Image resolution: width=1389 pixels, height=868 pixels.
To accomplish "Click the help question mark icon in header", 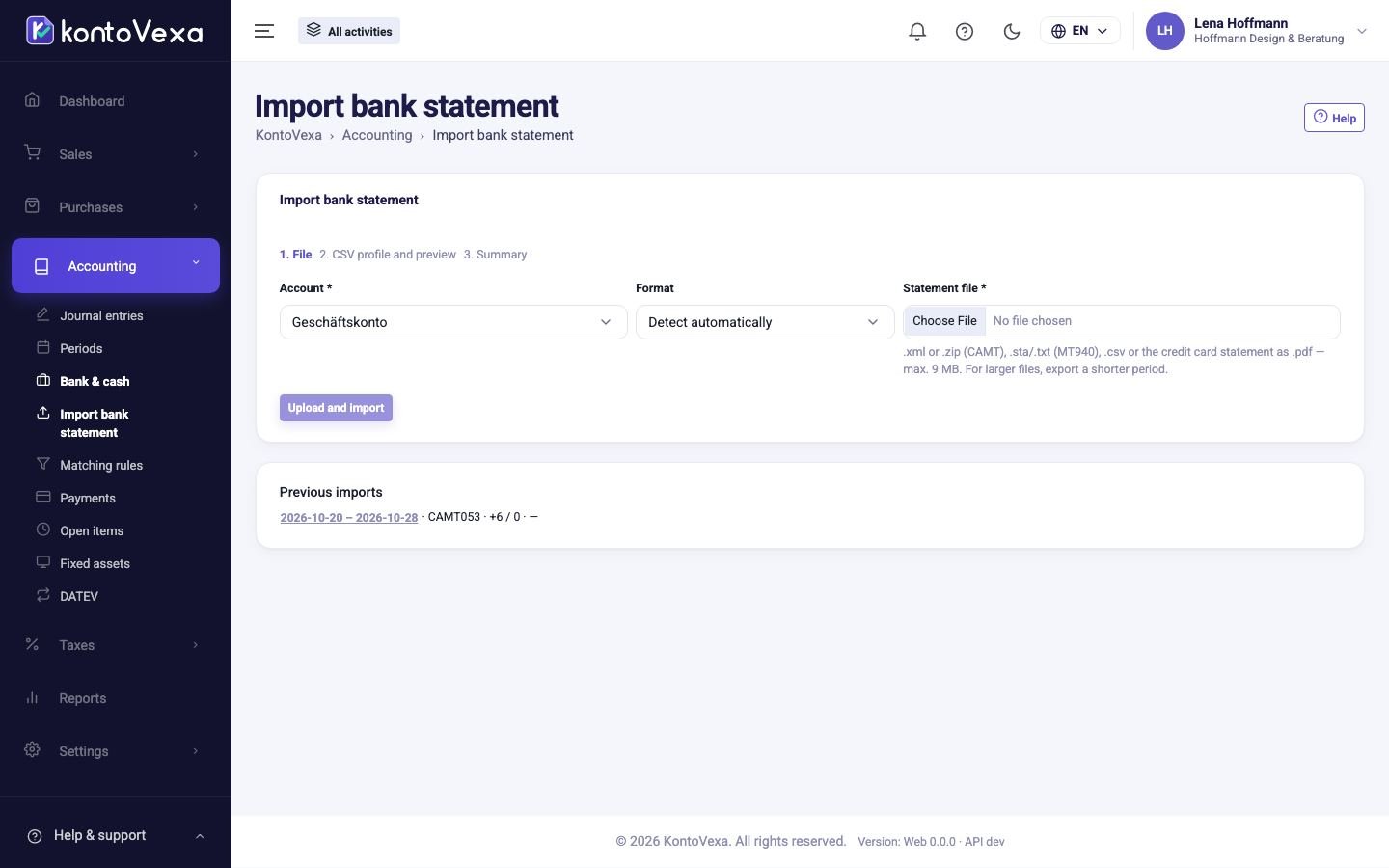I will point(965,31).
